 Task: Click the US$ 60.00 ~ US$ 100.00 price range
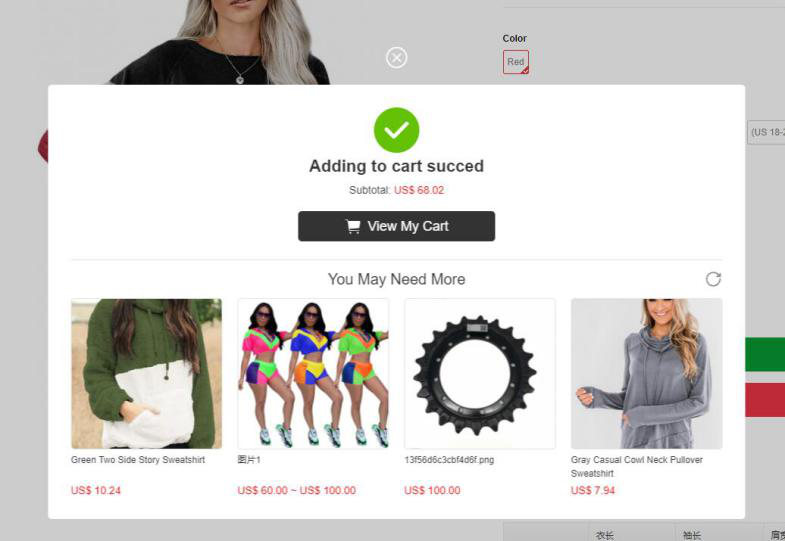(x=297, y=490)
